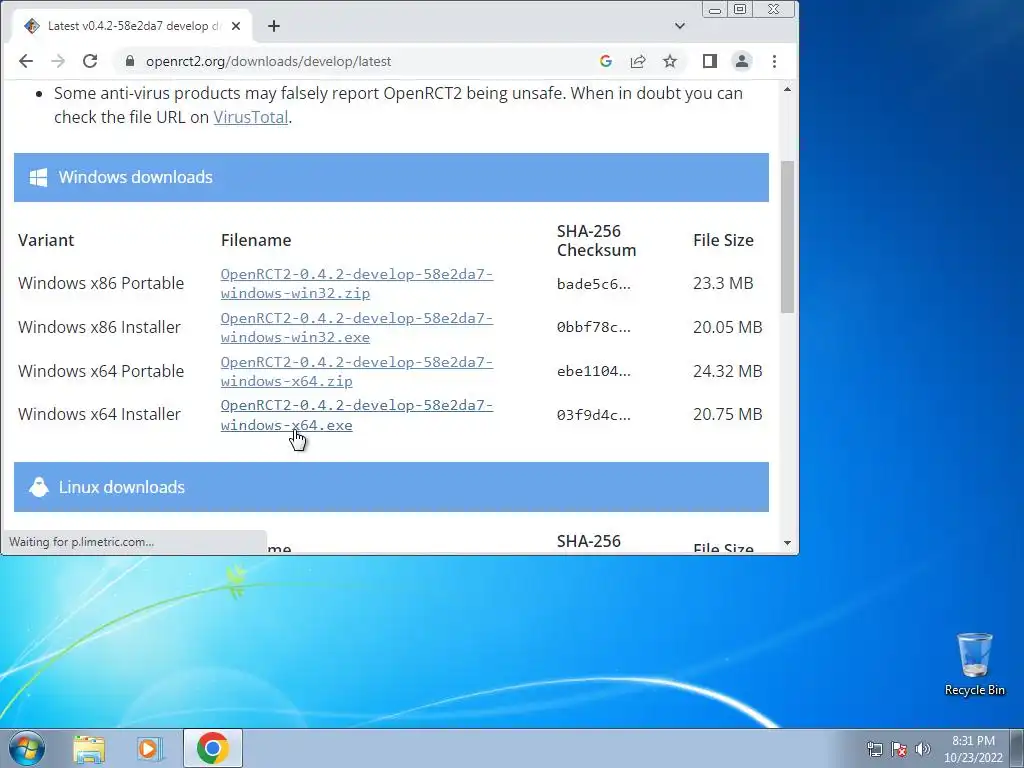Open the Chrome three-dot menu
1024x768 pixels.
click(x=775, y=61)
